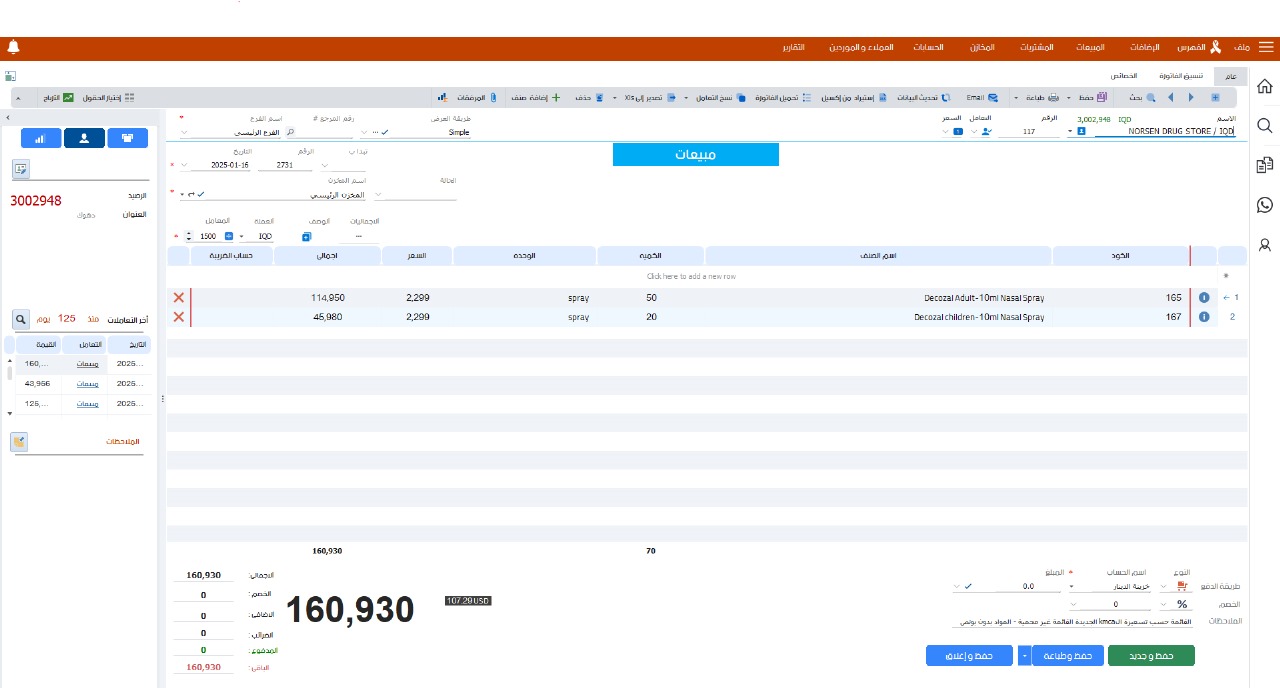The height and width of the screenshot is (688, 1280).
Task: Open the bar chart panel button
Action: click(41, 139)
